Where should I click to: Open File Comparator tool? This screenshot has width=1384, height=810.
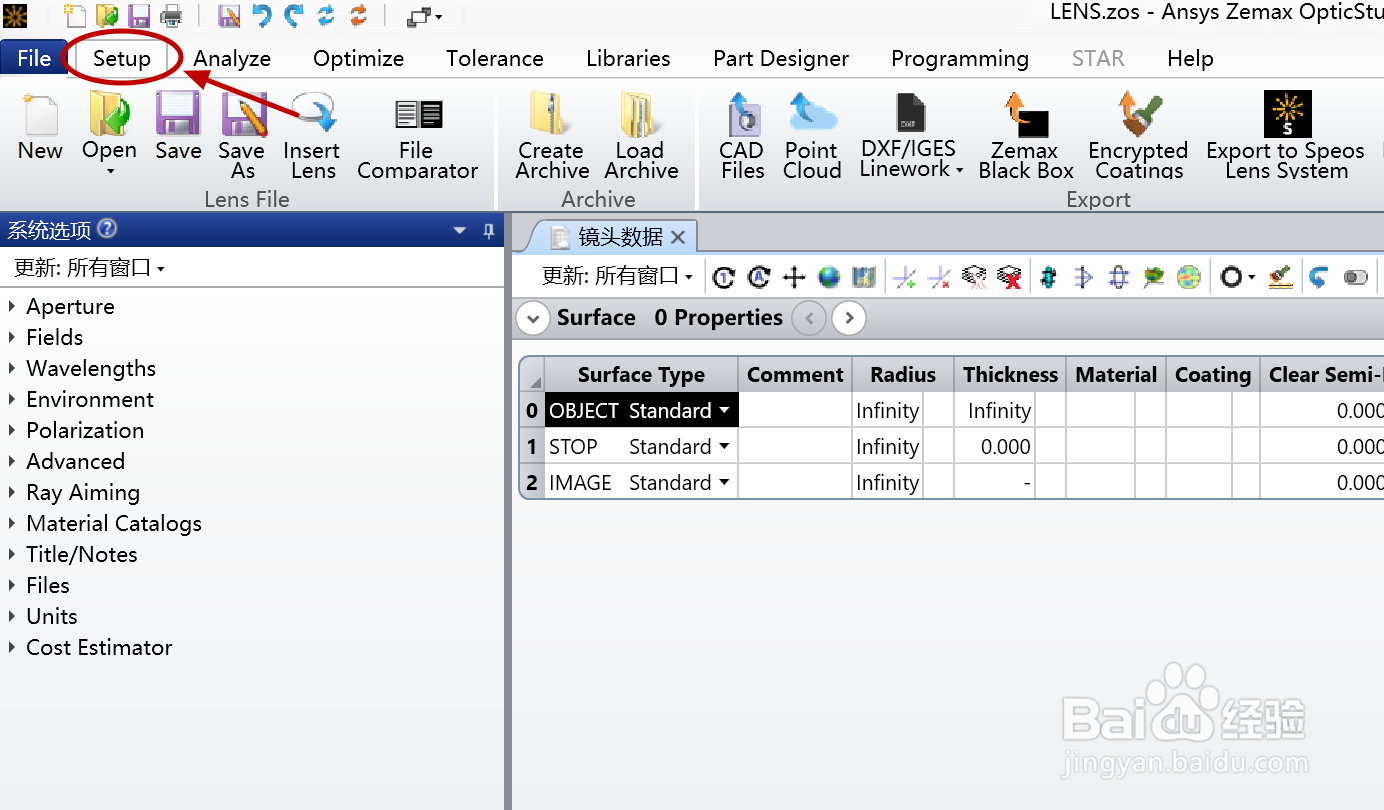point(417,139)
